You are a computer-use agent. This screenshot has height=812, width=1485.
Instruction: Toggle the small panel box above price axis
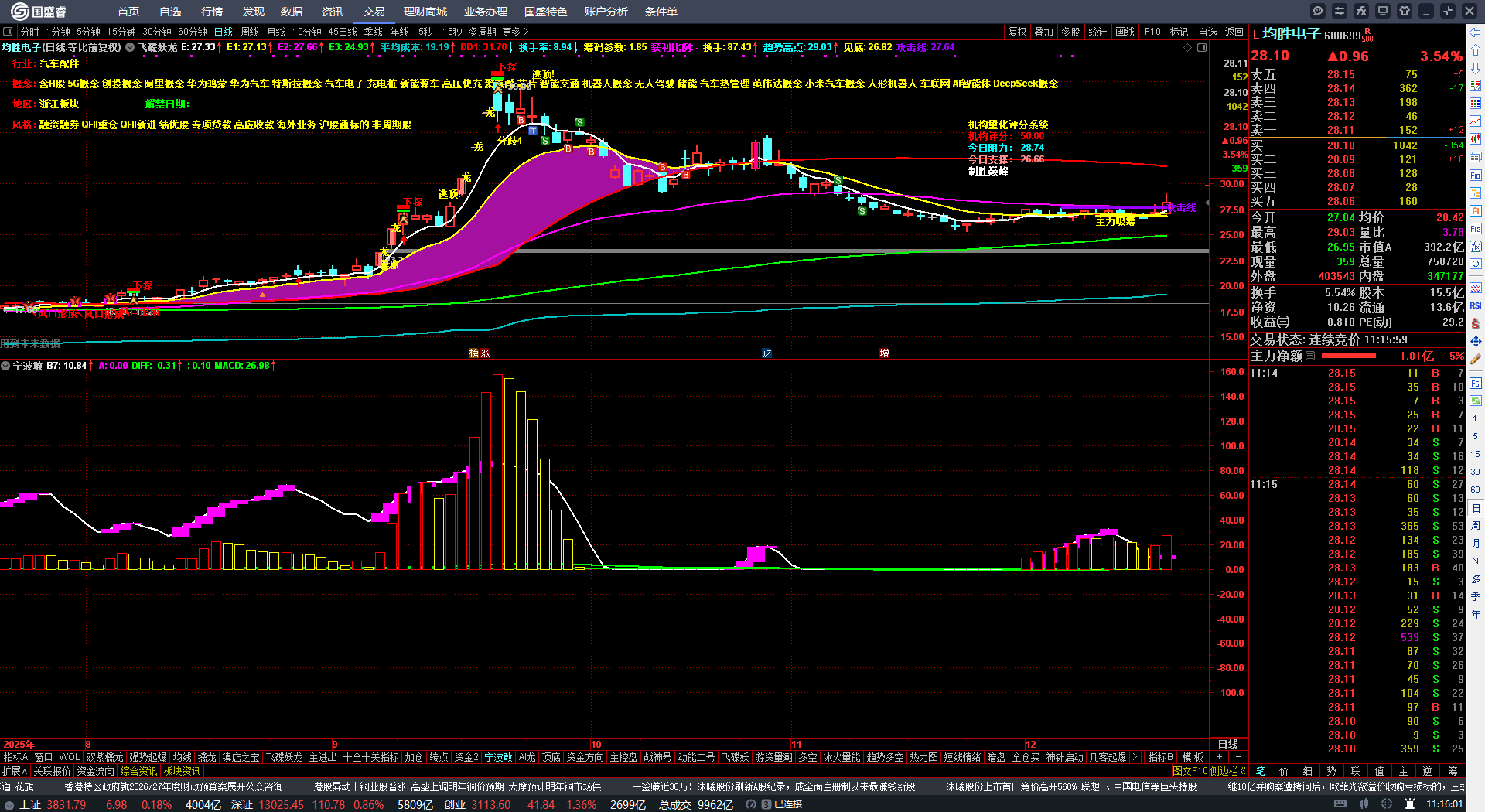point(1202,48)
